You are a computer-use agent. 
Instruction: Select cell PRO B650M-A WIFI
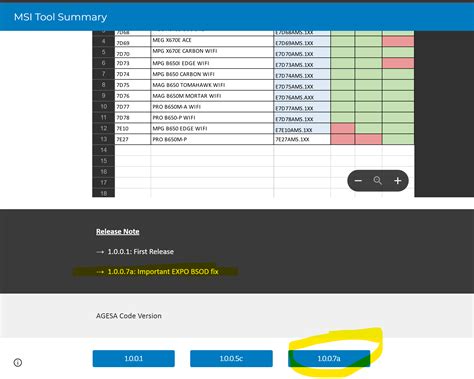(212, 107)
